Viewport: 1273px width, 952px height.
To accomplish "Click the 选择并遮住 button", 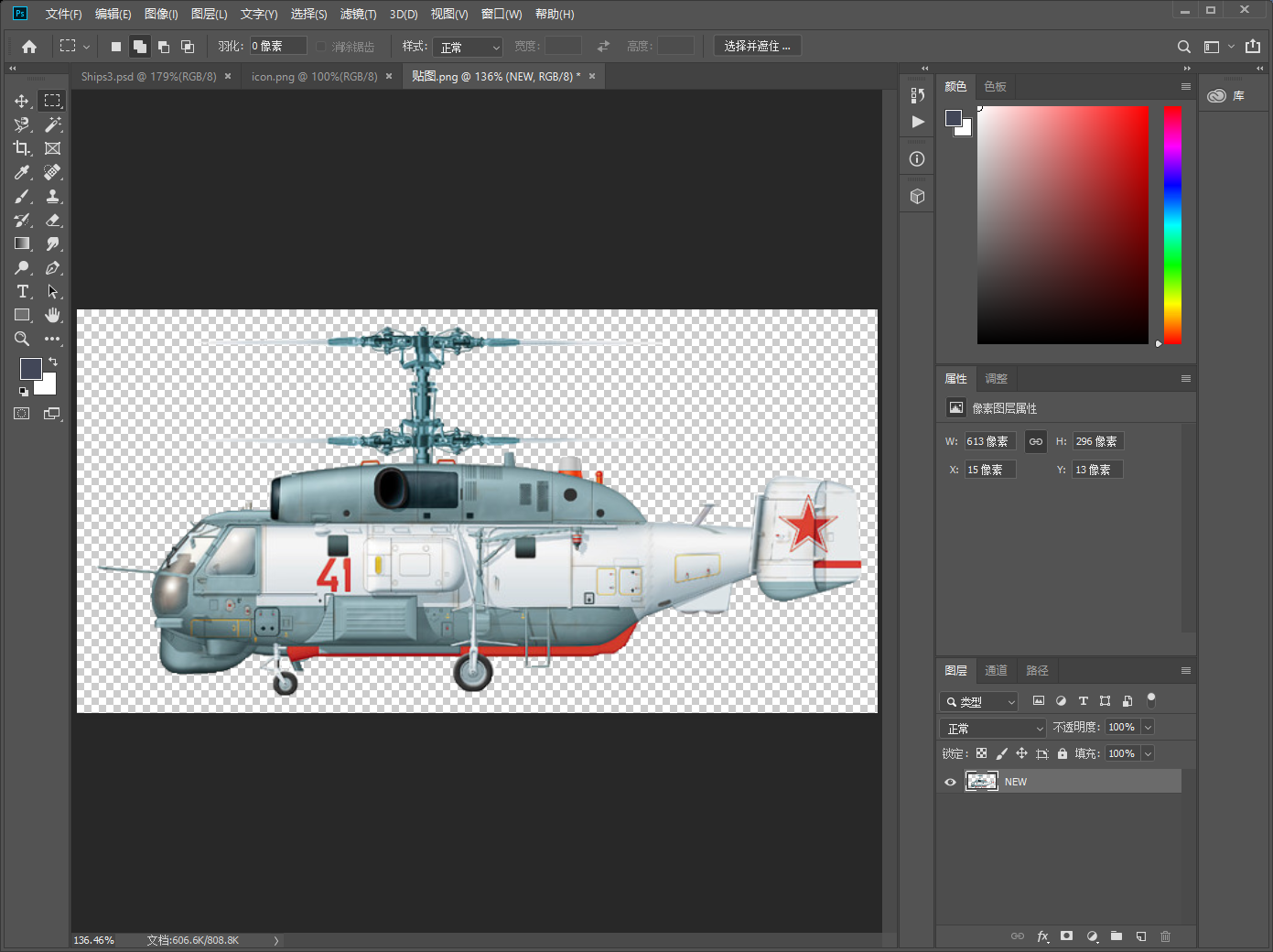I will [x=757, y=46].
